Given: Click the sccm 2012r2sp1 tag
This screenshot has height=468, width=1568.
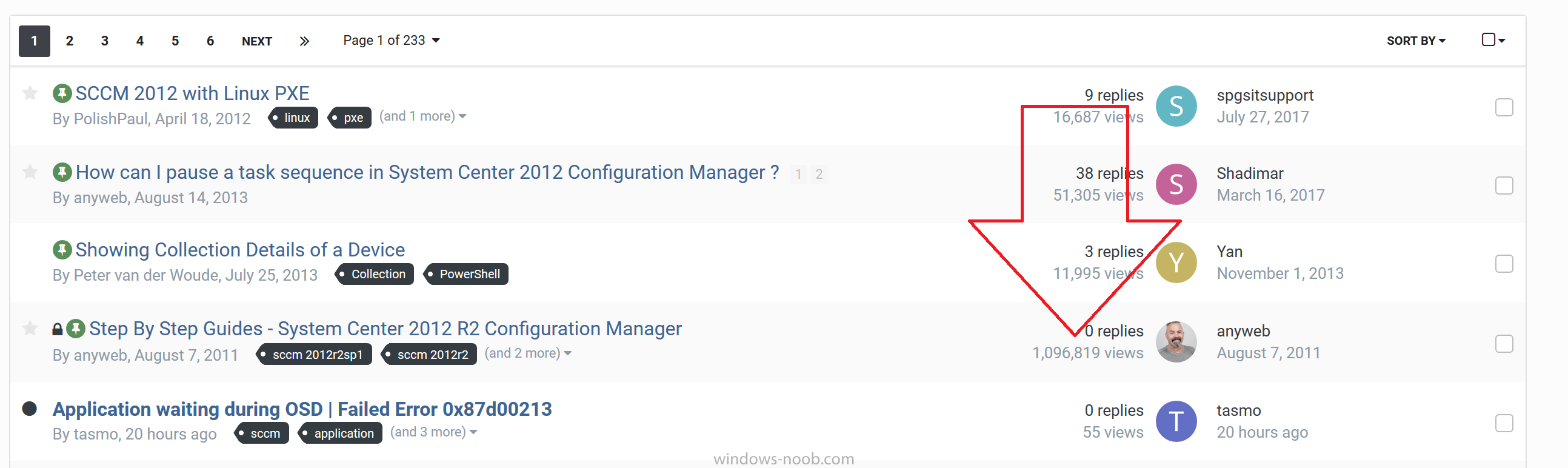Looking at the screenshot, I should [314, 354].
